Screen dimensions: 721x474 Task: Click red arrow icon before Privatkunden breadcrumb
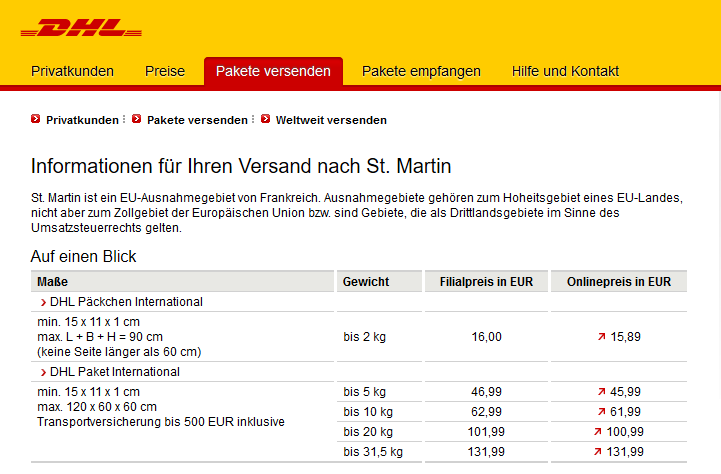click(35, 119)
